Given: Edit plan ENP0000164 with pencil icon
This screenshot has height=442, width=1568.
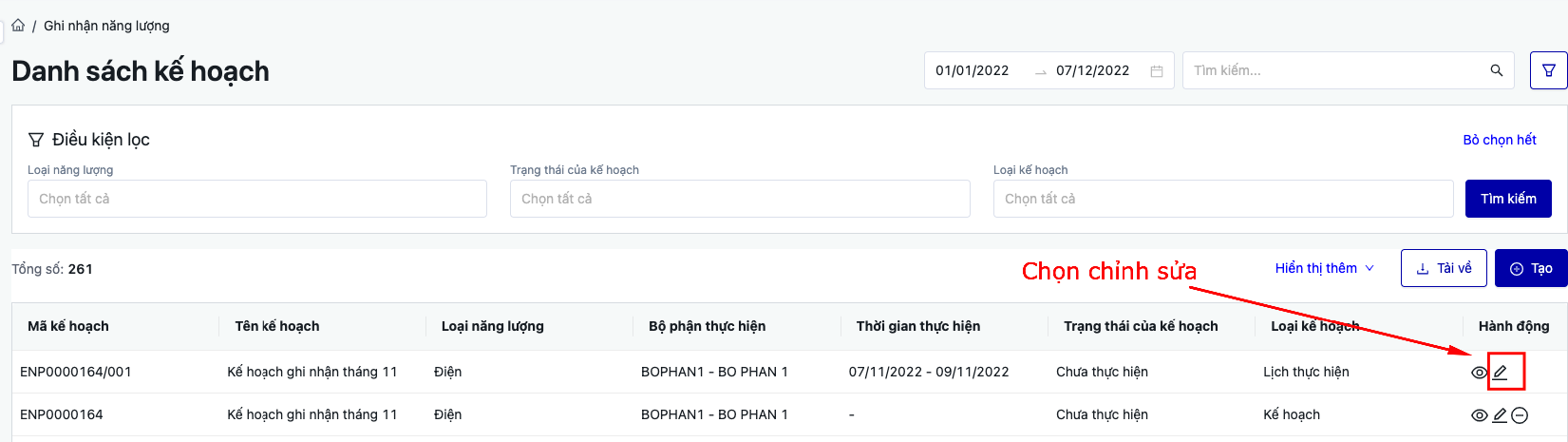Looking at the screenshot, I should (x=1500, y=414).
